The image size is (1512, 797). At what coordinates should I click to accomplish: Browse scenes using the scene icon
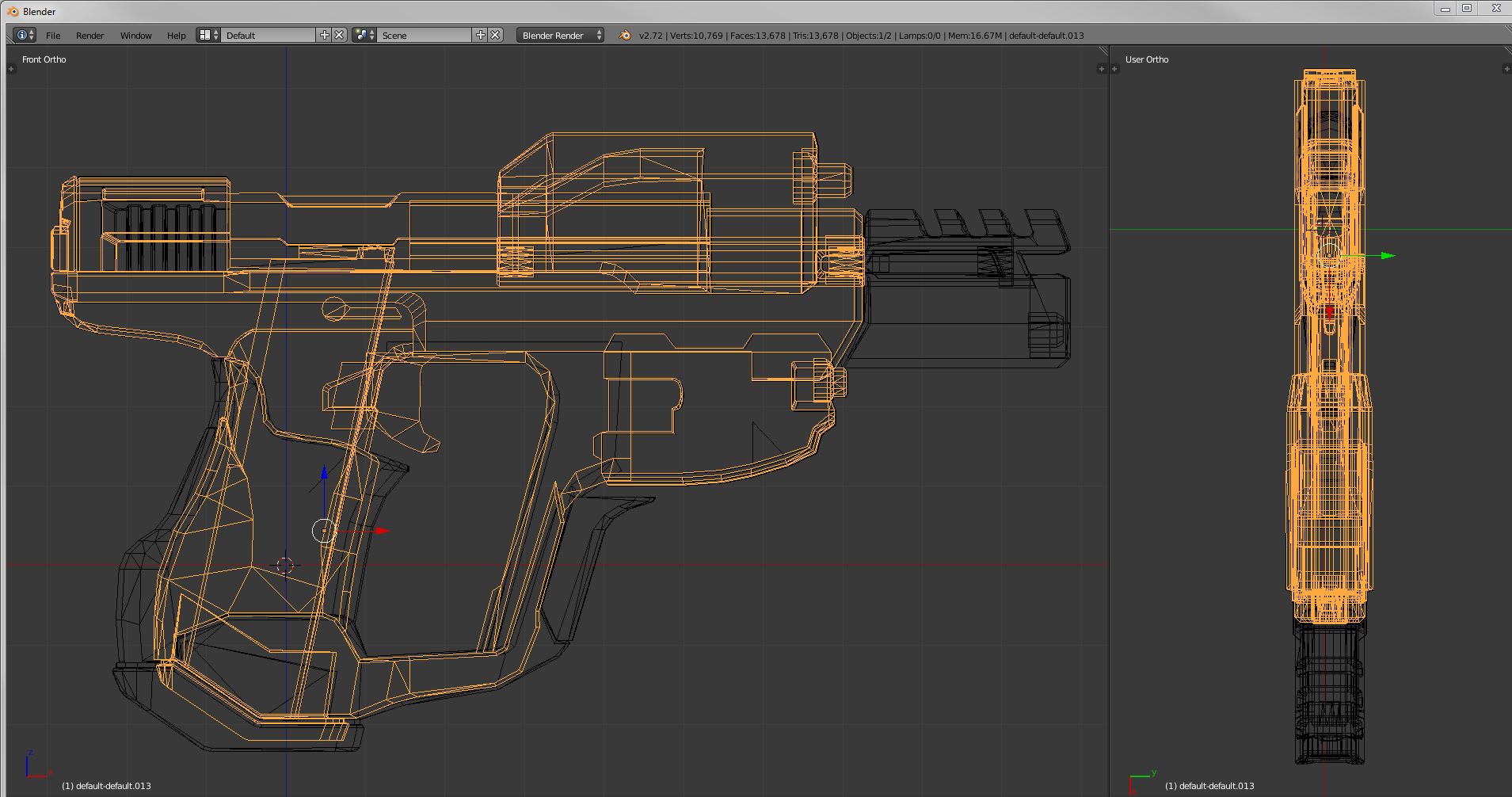pos(364,35)
